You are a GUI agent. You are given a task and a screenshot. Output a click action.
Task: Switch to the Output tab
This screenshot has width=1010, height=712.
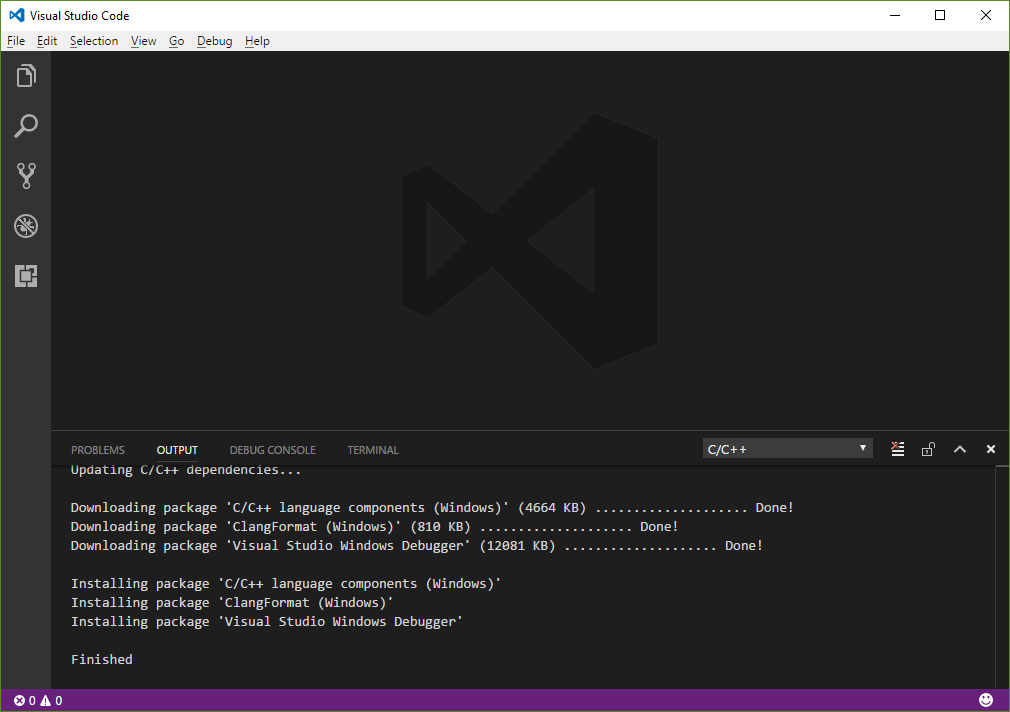[177, 450]
